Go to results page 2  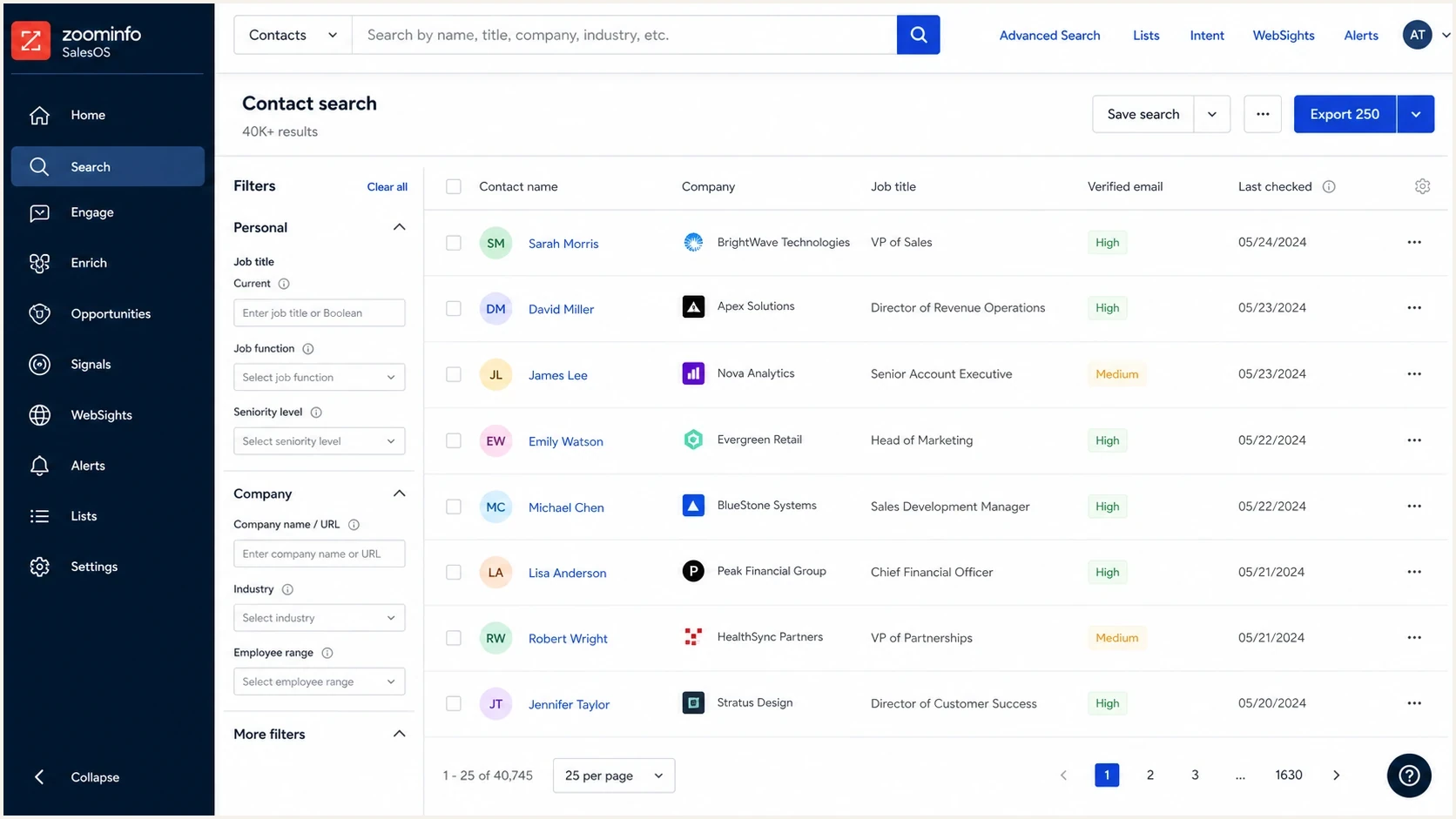coord(1150,775)
